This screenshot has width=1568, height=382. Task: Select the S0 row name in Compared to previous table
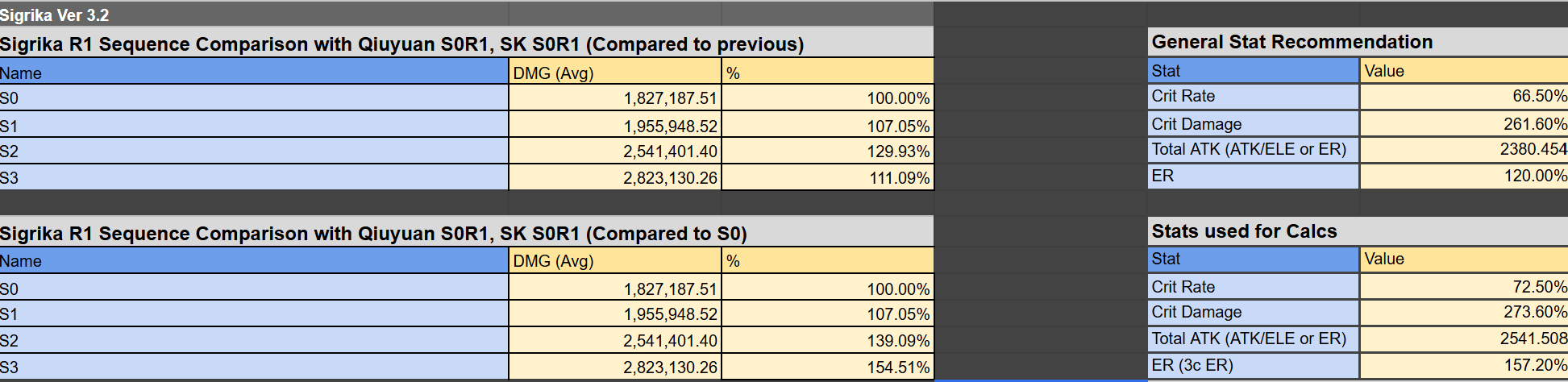pyautogui.click(x=254, y=98)
